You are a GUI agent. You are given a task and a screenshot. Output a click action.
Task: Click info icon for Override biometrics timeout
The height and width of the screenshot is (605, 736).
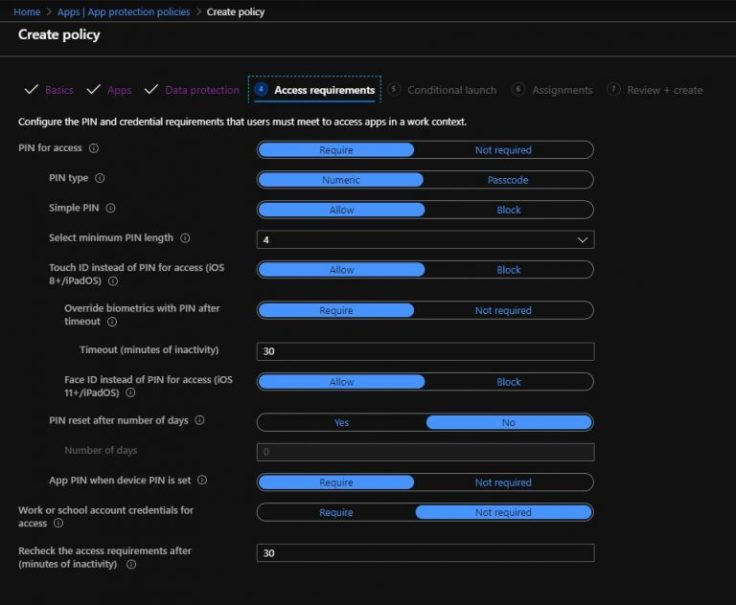pos(111,322)
